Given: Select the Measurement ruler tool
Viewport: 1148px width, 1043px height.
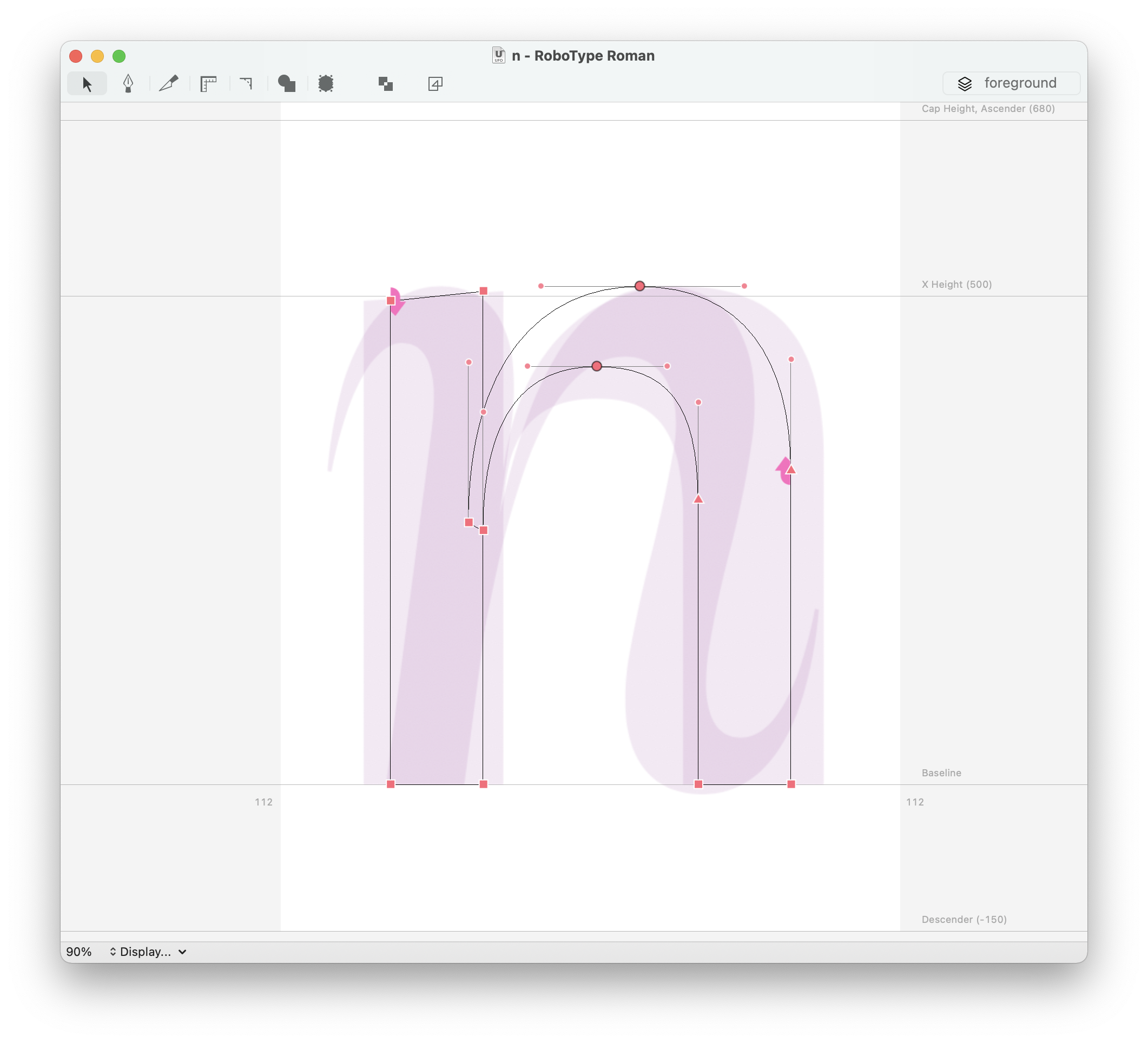Looking at the screenshot, I should click(x=208, y=84).
